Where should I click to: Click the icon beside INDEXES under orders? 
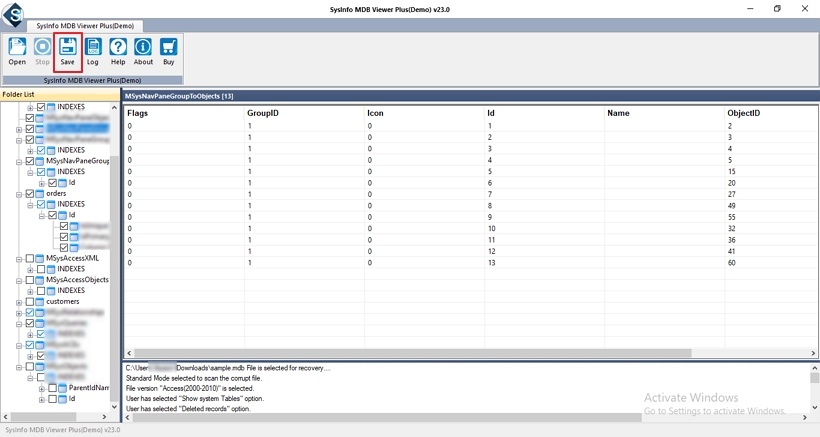click(51, 204)
